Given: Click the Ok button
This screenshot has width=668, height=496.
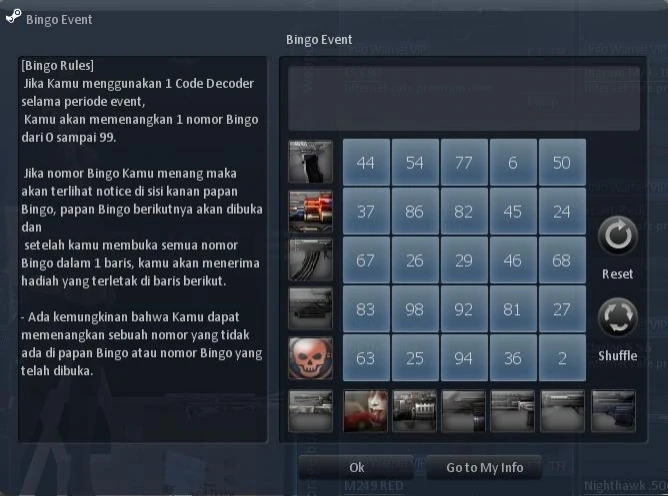Looking at the screenshot, I should [x=357, y=467].
